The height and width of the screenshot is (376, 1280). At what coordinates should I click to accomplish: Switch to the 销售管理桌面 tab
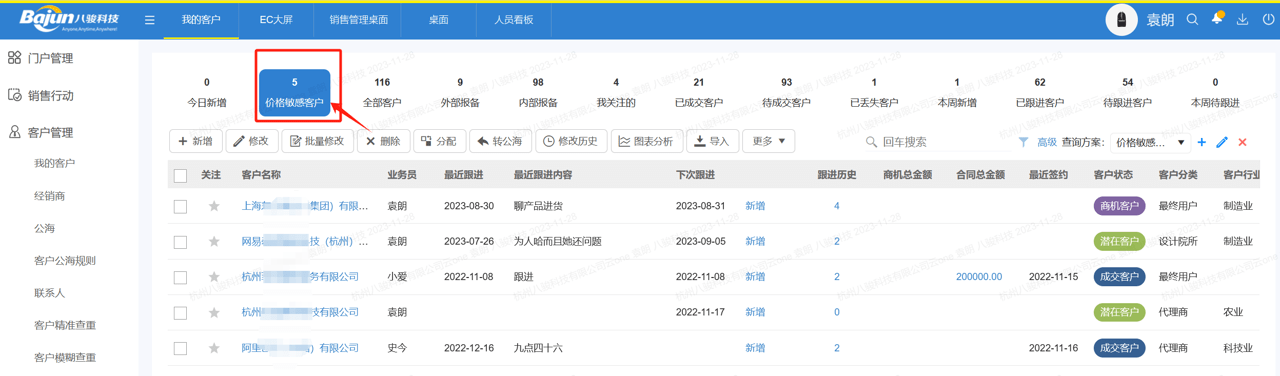pos(358,20)
